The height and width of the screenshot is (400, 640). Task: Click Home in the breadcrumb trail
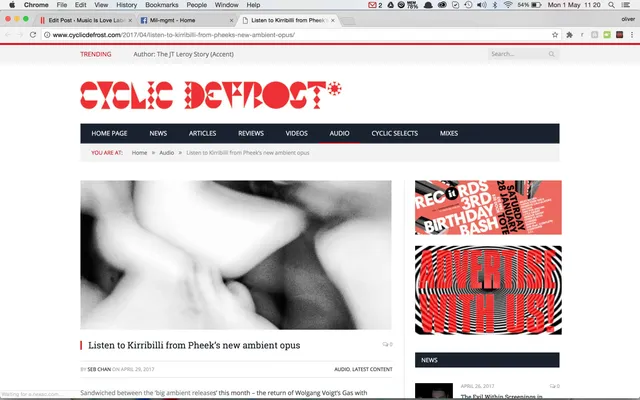point(139,153)
